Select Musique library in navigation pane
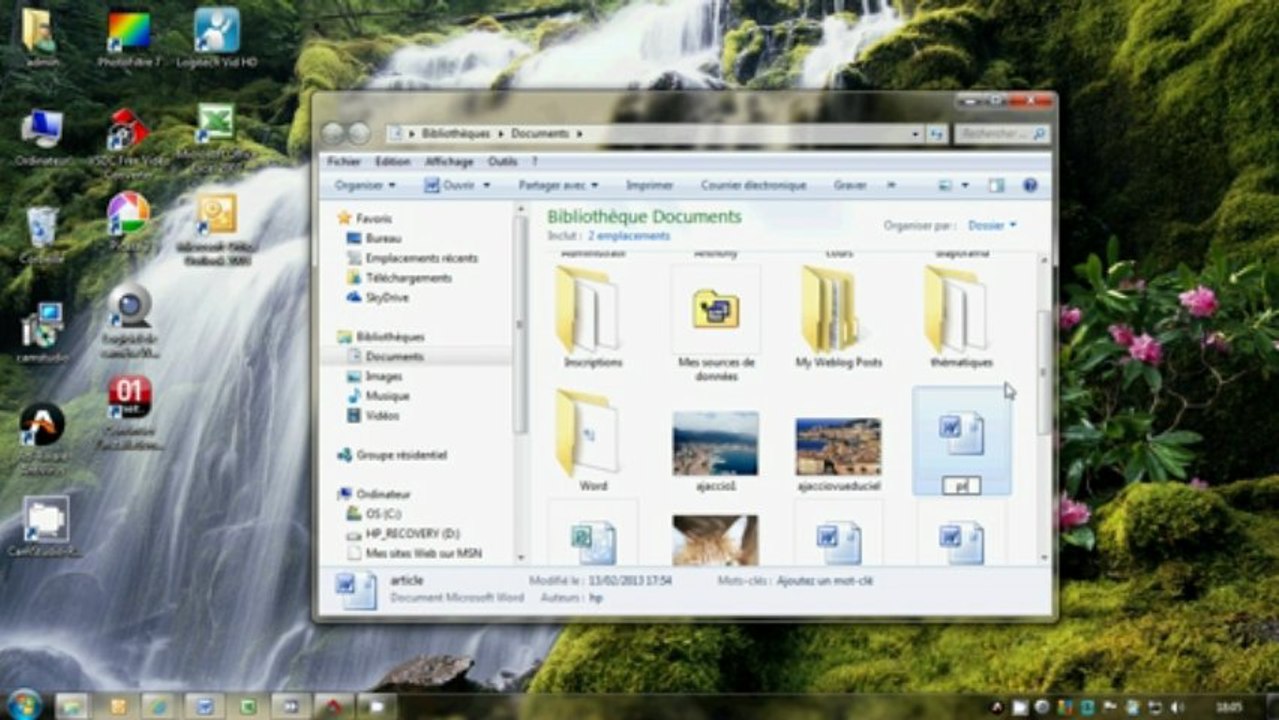The width and height of the screenshot is (1279, 720). [378, 396]
